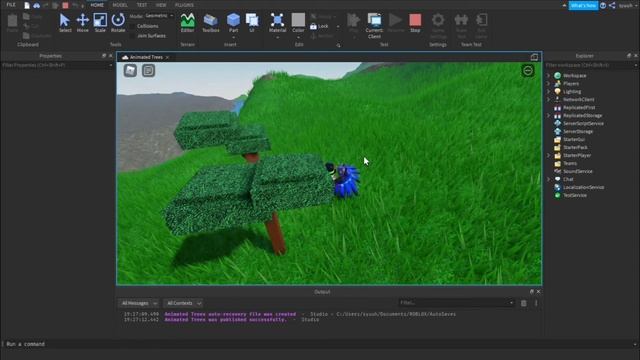Select ServerScriptService in Explorer
Image resolution: width=640 pixels, height=360 pixels.
click(583, 124)
